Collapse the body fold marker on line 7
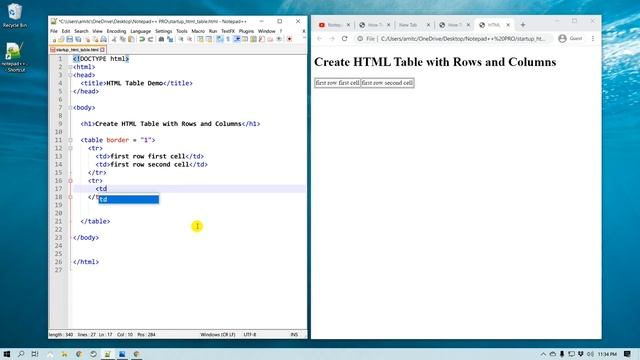640x360 pixels. tap(70, 108)
